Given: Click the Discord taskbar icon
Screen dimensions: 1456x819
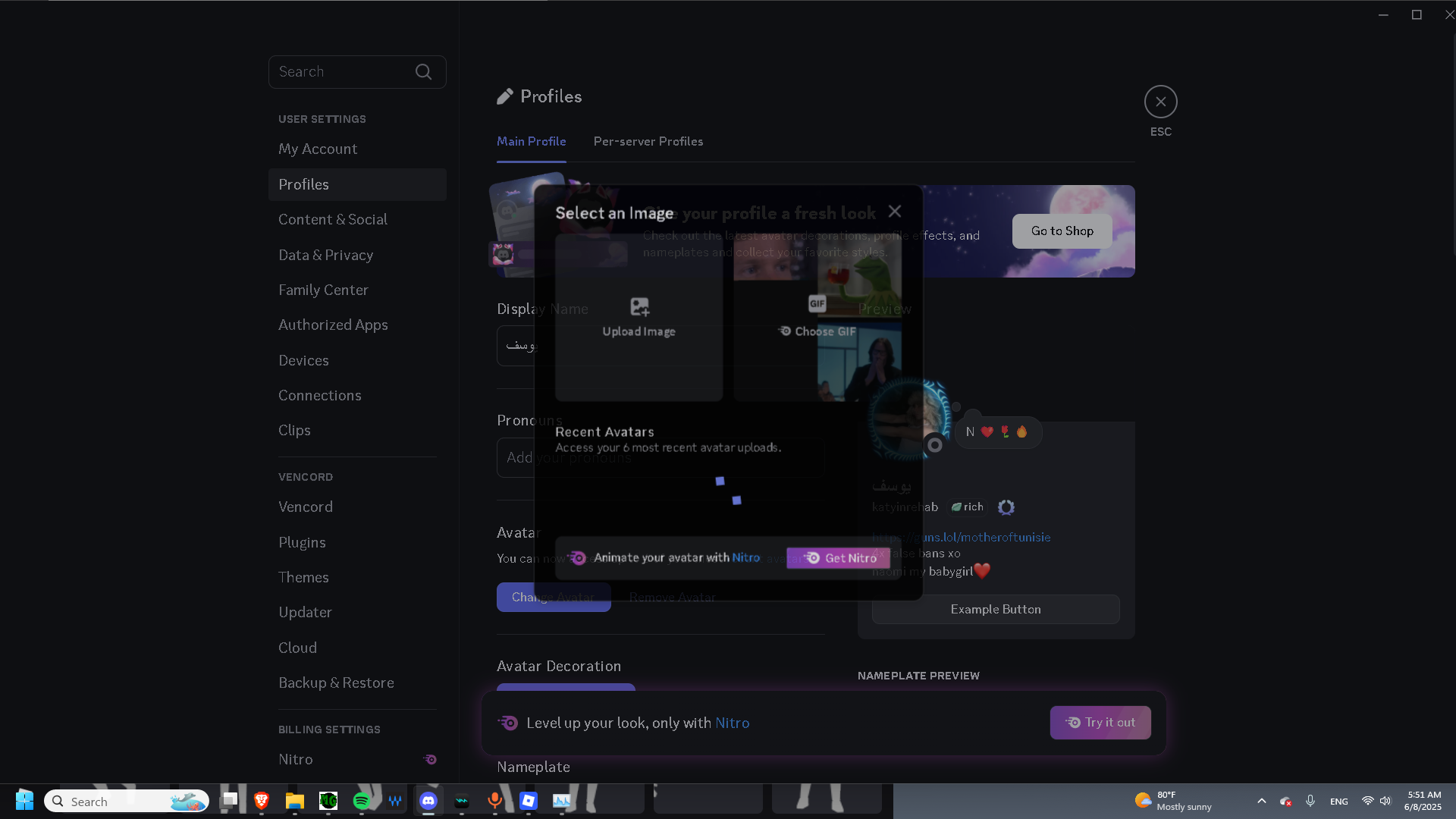Looking at the screenshot, I should click(x=428, y=801).
